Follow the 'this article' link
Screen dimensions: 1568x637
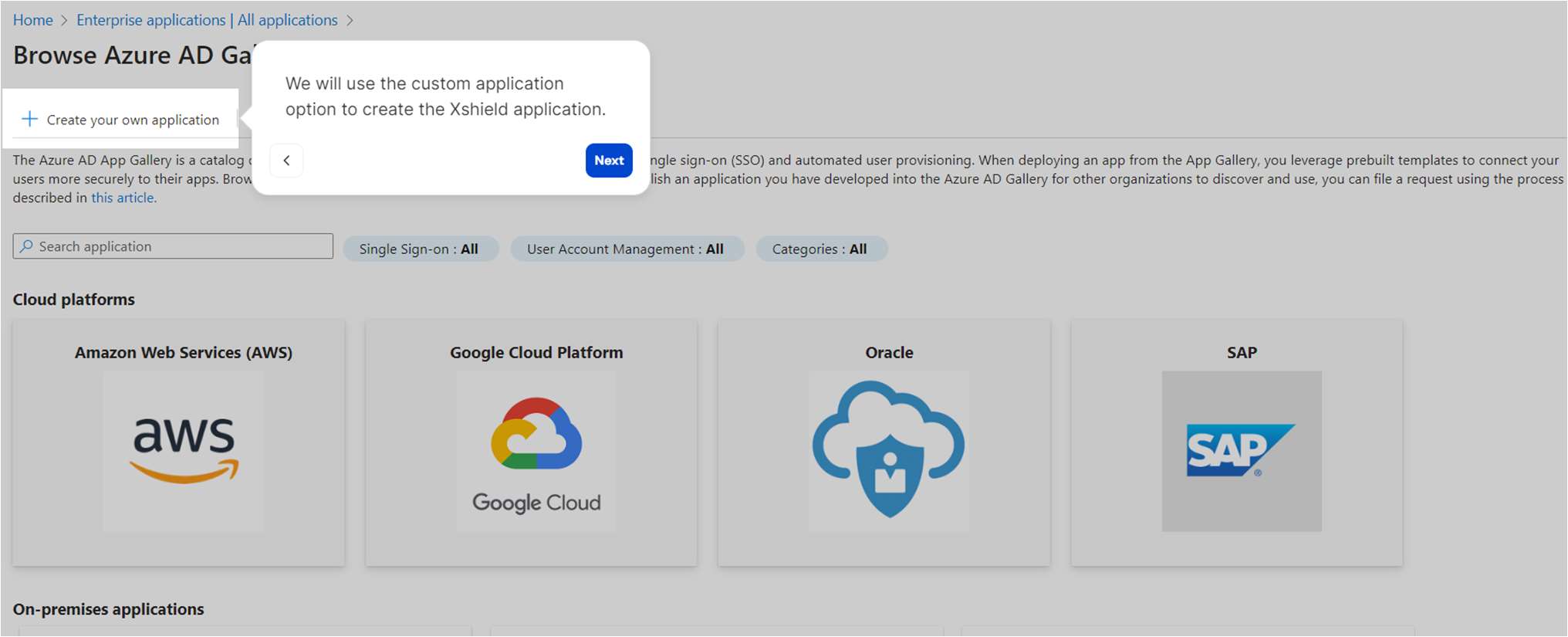[x=123, y=198]
